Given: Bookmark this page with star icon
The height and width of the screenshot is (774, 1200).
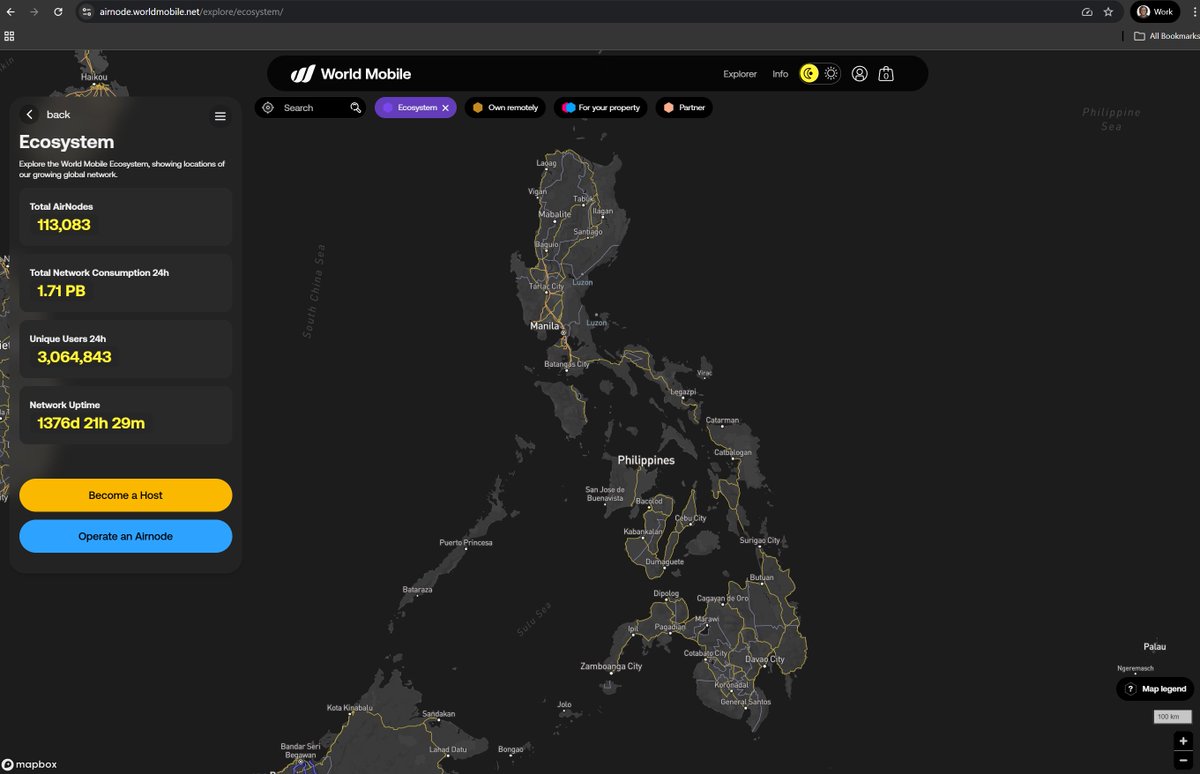Looking at the screenshot, I should click(1108, 12).
